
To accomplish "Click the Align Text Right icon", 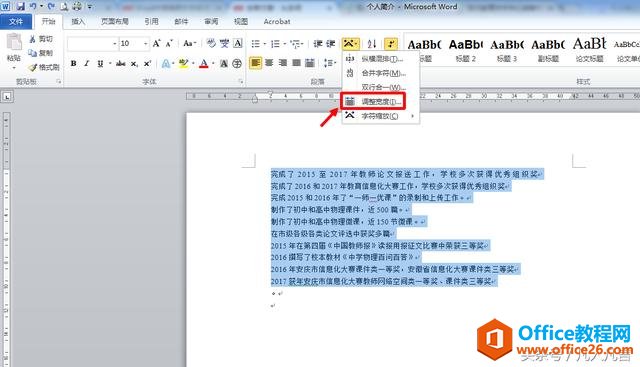I will click(x=283, y=63).
